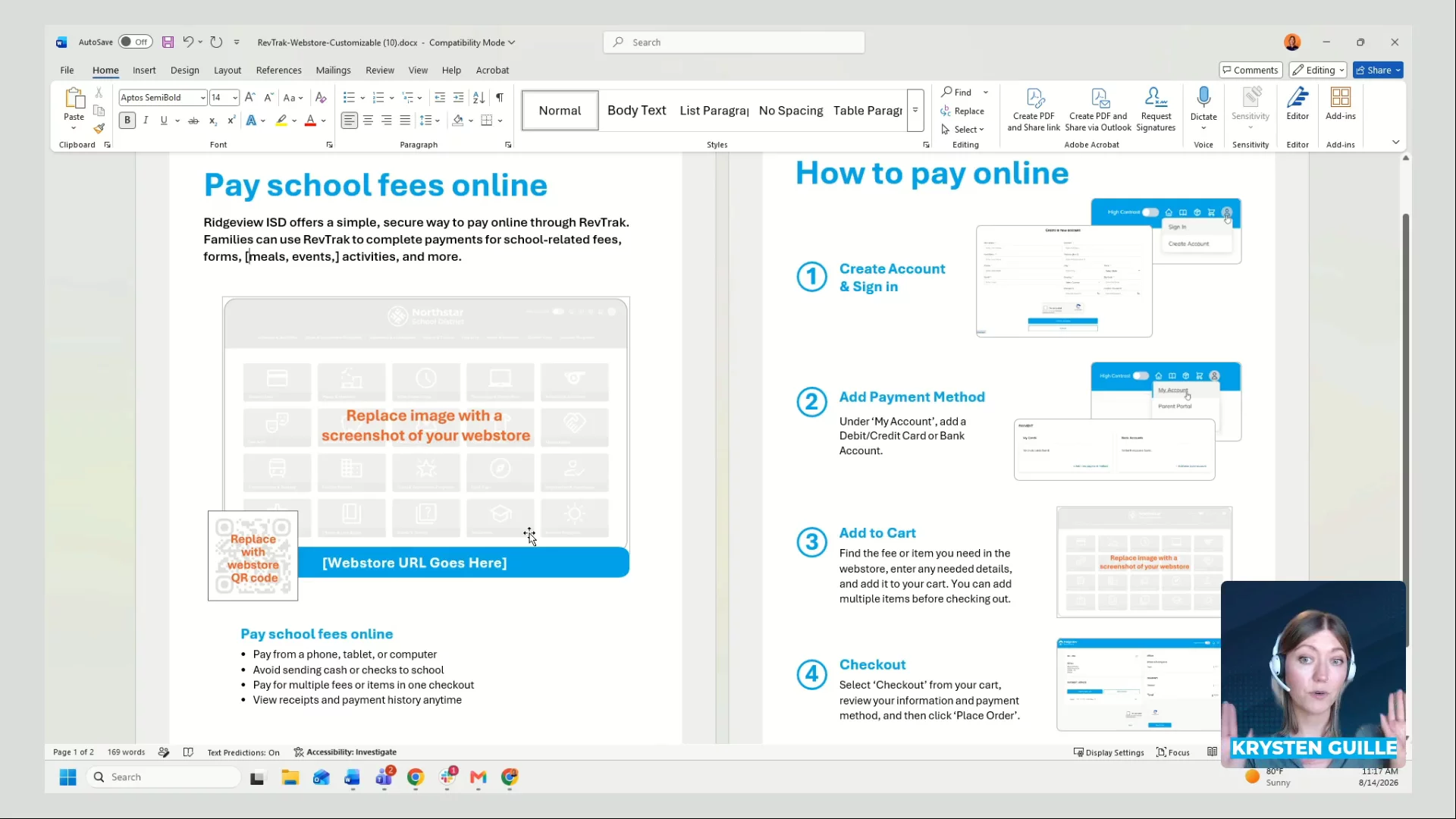Viewport: 1456px width, 819px height.
Task: Expand the bullets list dropdown arrow
Action: click(362, 98)
